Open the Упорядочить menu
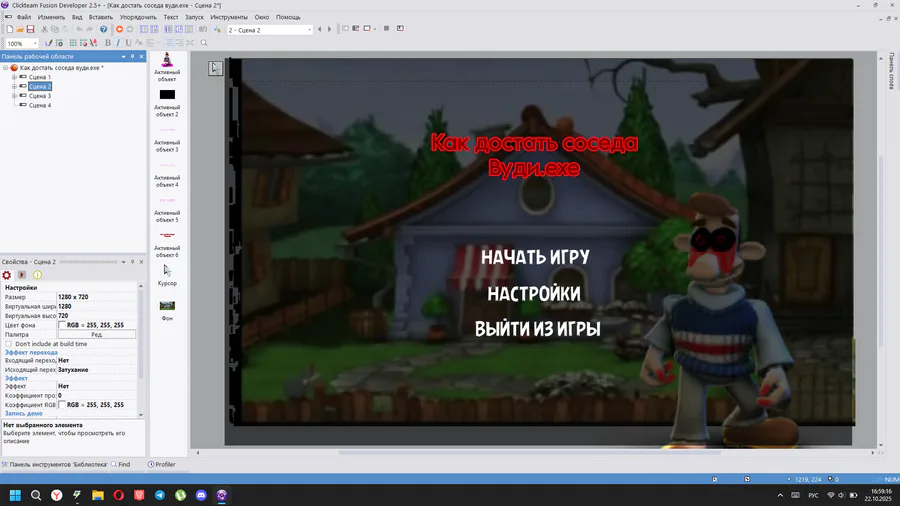900x506 pixels. point(138,17)
